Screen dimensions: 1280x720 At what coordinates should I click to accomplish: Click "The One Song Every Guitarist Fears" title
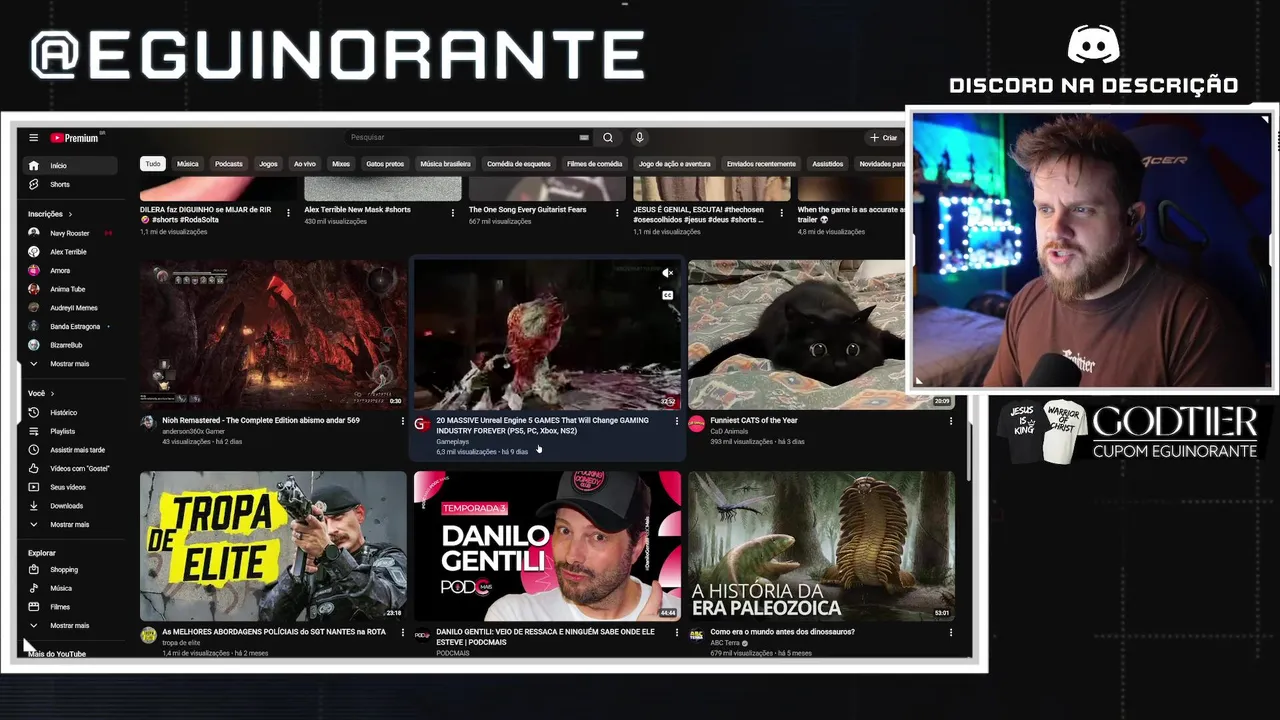527,210
